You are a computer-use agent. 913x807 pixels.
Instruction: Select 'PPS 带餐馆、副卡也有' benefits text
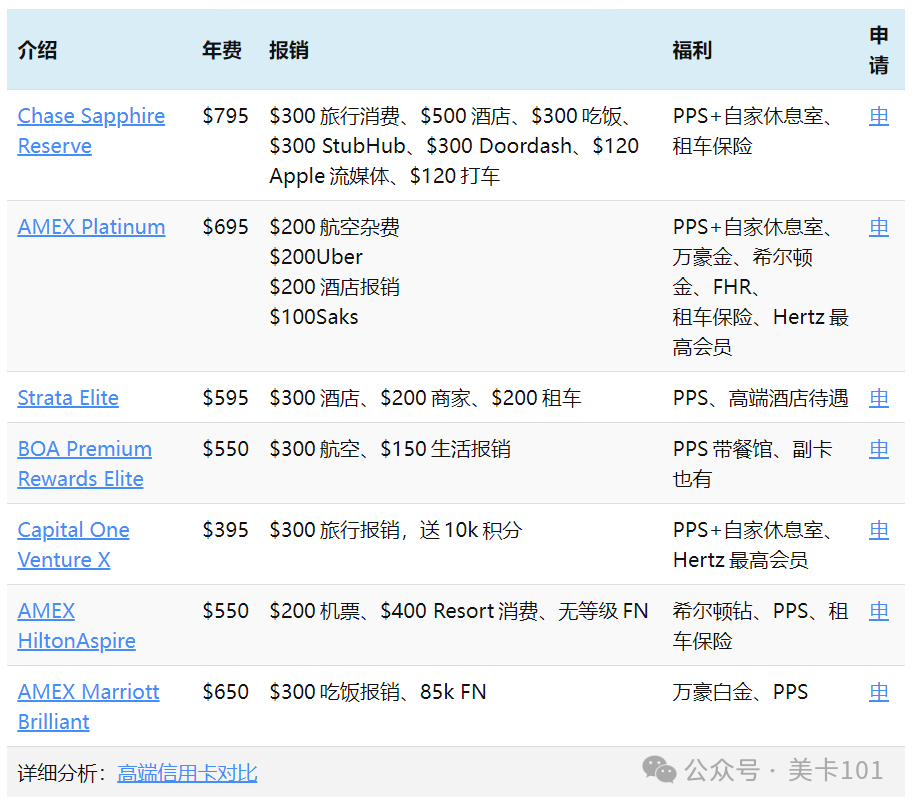[x=753, y=463]
